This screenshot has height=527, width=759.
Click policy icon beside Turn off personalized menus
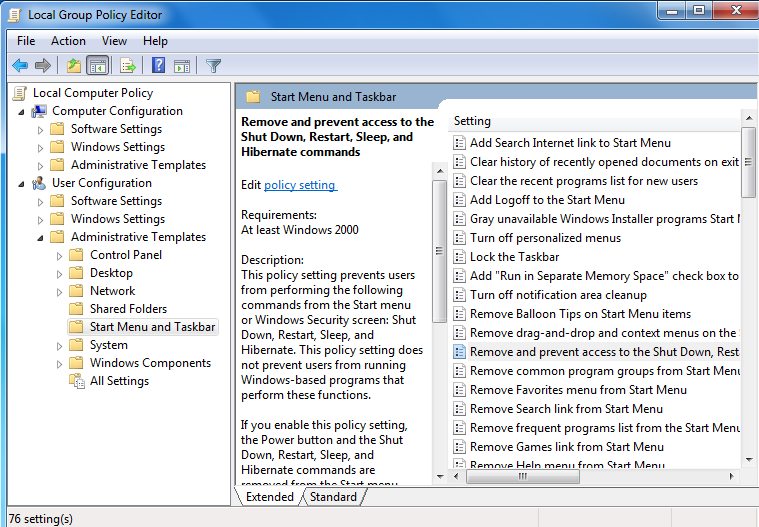[459, 238]
